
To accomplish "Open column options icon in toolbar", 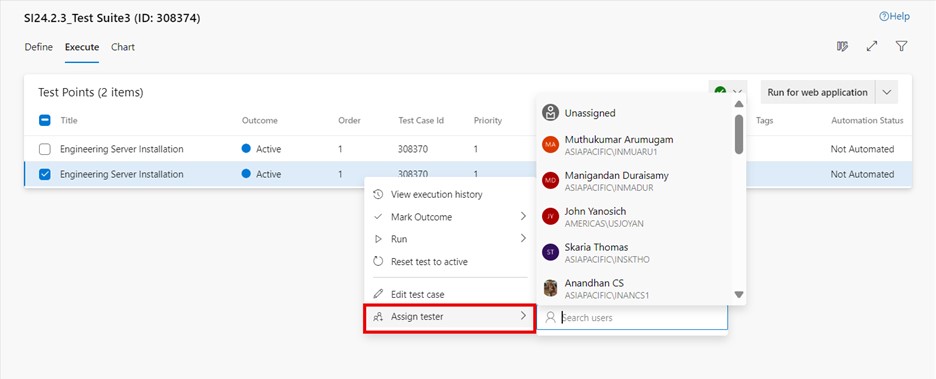I will click(x=842, y=47).
